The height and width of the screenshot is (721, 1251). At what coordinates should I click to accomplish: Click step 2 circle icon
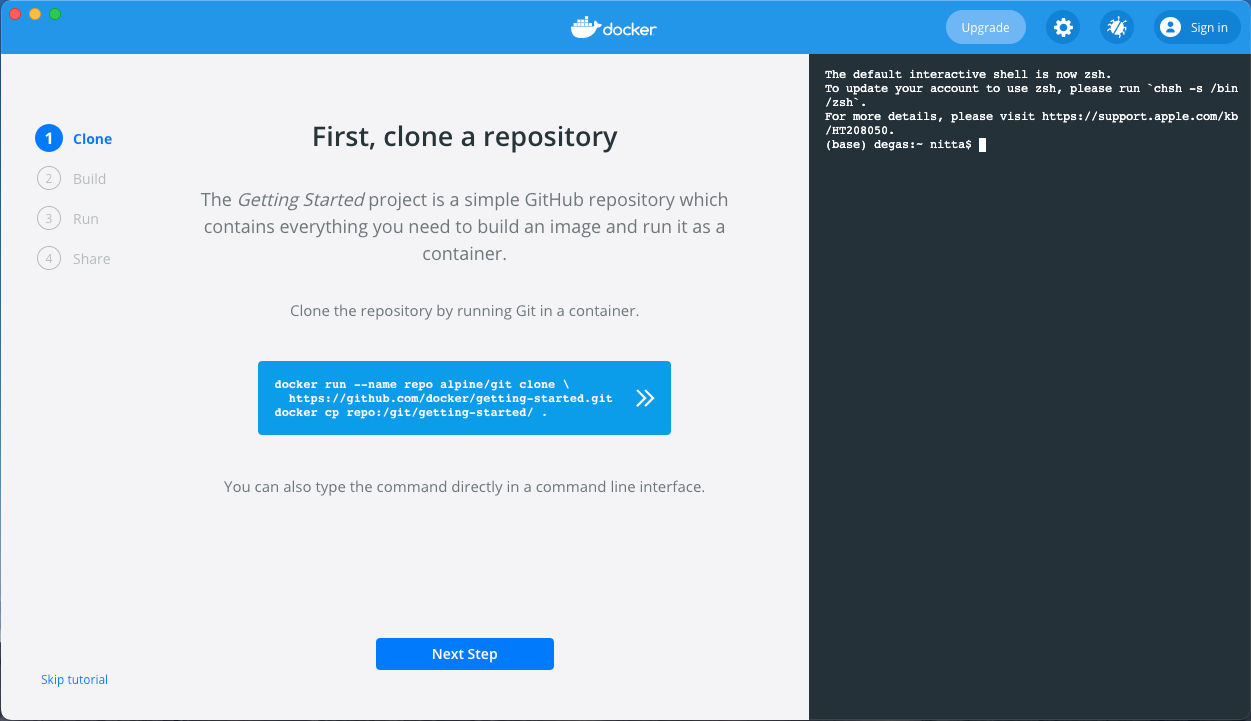click(x=48, y=179)
